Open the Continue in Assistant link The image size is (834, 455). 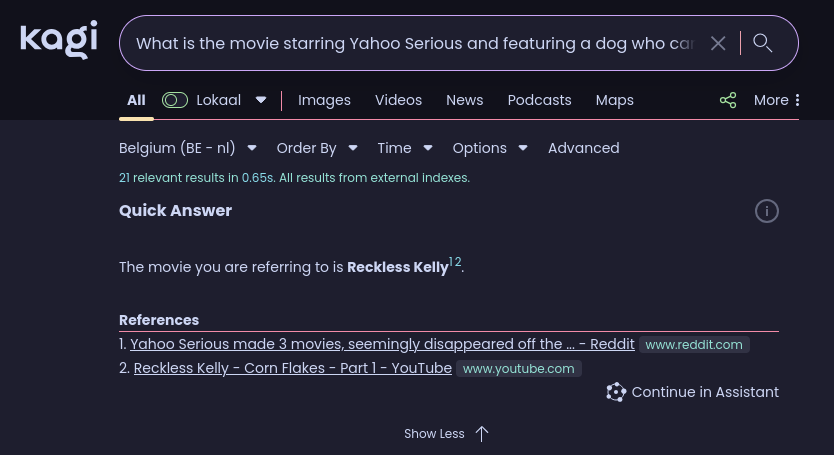(692, 392)
